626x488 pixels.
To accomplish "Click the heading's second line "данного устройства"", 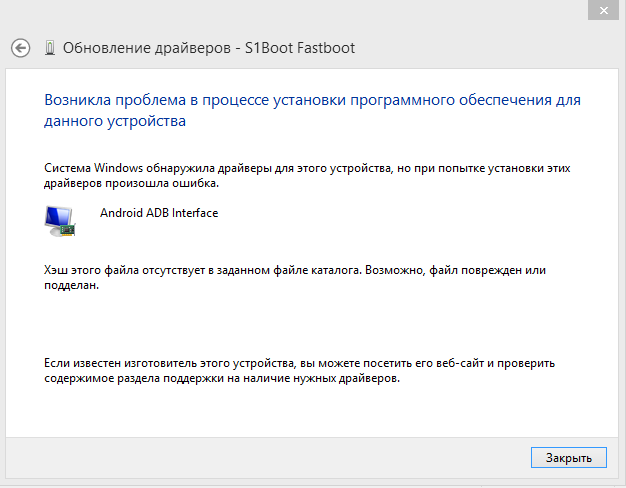I will (x=115, y=121).
